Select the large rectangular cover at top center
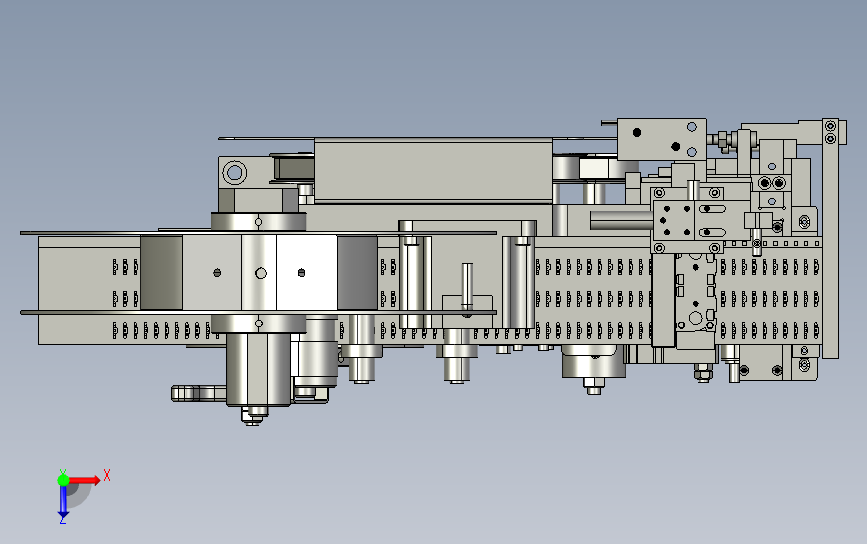The height and width of the screenshot is (544, 867). point(433,170)
